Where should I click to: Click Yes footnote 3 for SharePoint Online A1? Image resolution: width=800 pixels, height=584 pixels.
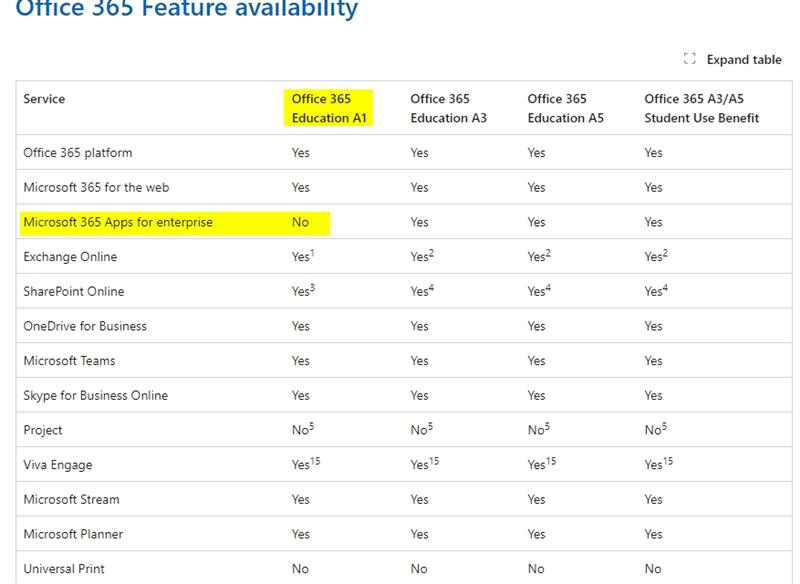303,290
